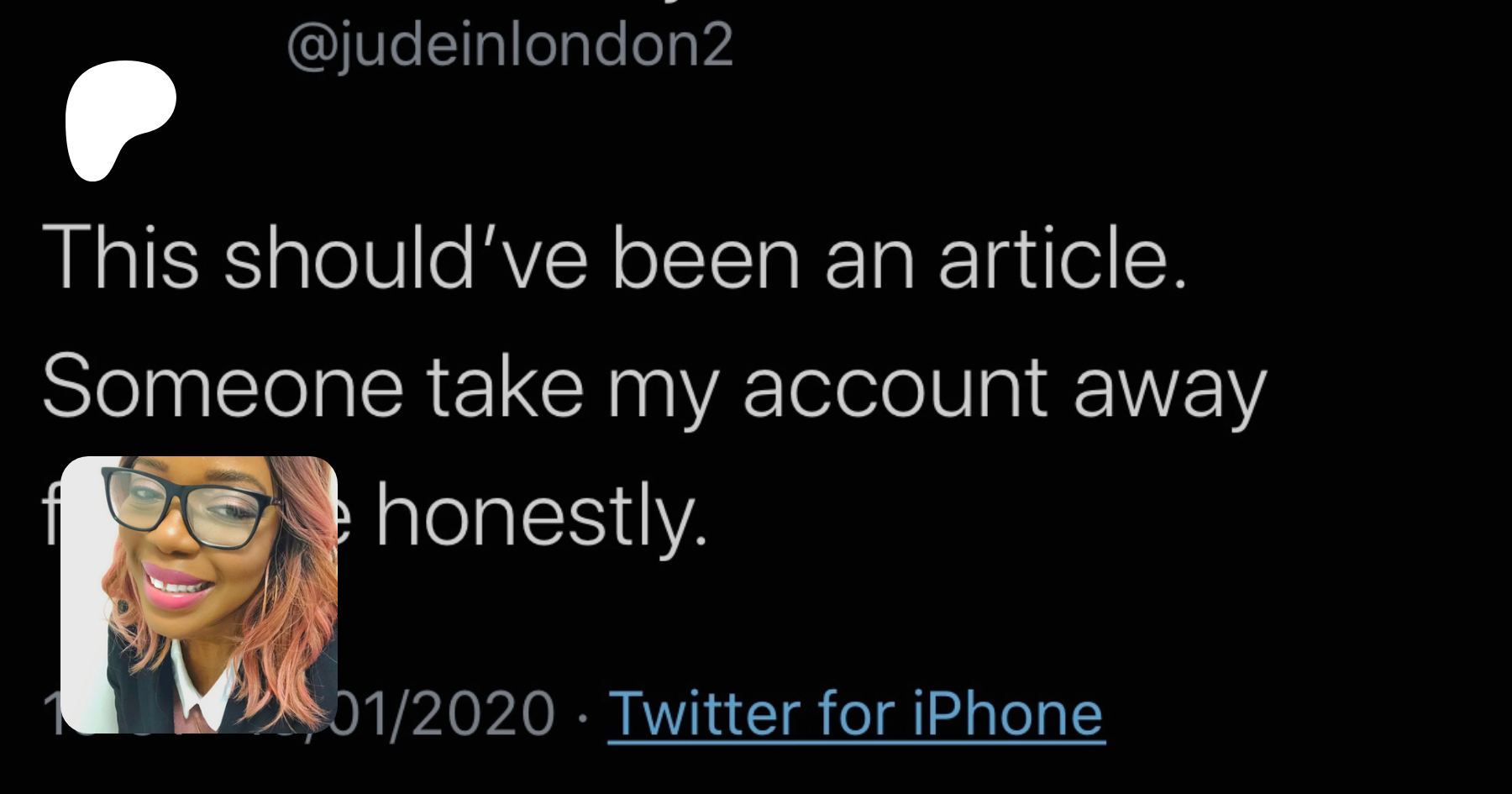Click the word "This" in the tweet
This screenshot has height=794, width=1512.
120,259
